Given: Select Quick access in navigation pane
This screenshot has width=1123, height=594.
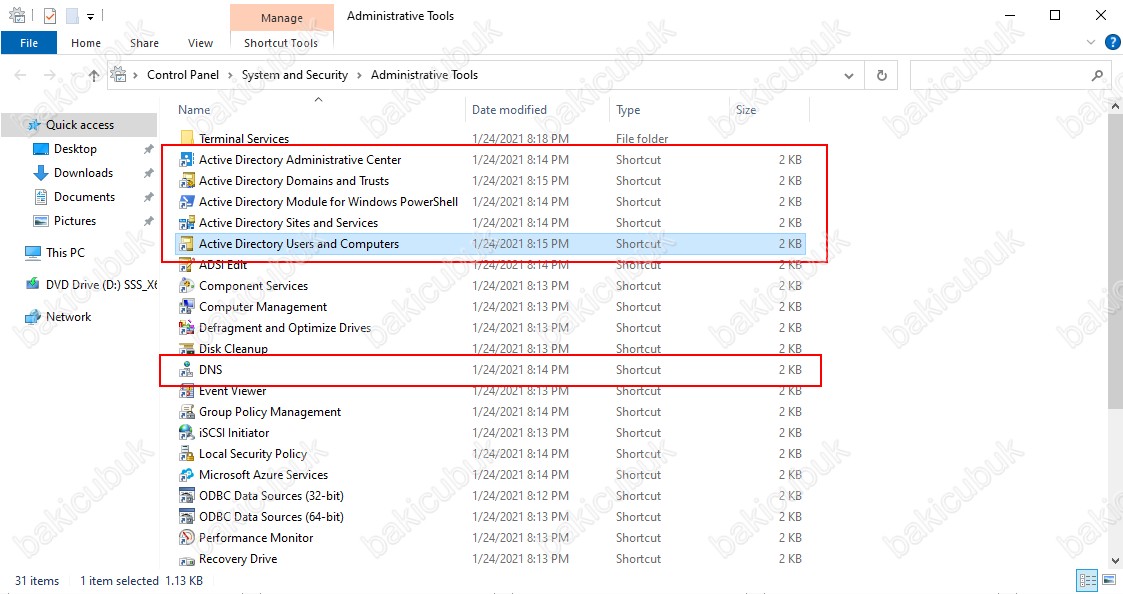Looking at the screenshot, I should pos(79,125).
